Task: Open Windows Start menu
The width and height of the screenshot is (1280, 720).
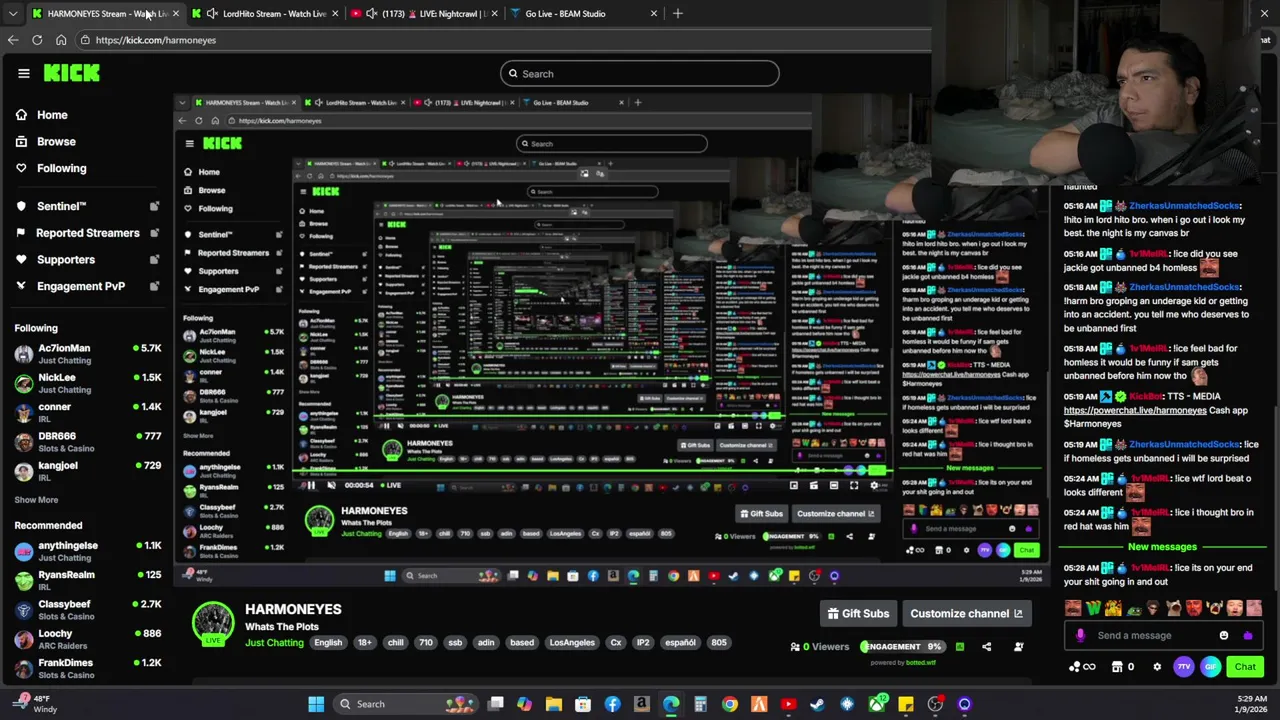Action: (x=316, y=704)
